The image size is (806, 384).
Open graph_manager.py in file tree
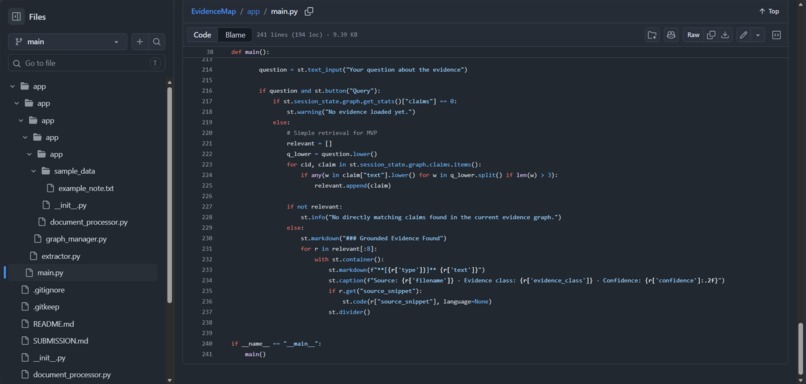click(x=76, y=239)
